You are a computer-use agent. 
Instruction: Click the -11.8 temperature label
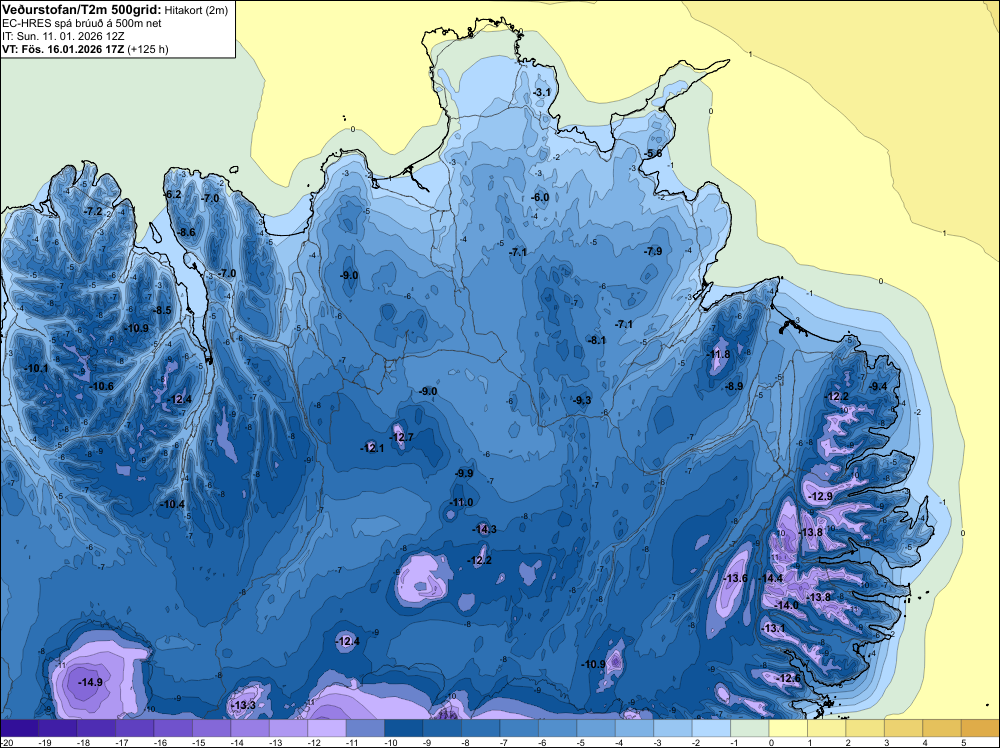coord(719,354)
